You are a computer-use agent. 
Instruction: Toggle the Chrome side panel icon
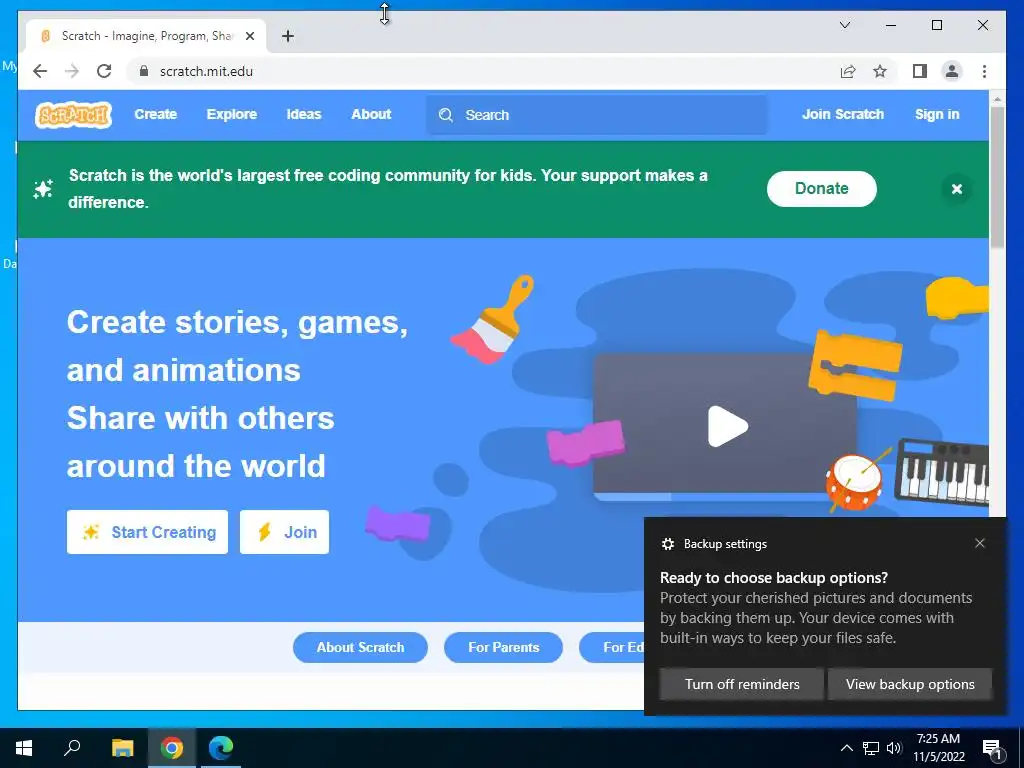pyautogui.click(x=920, y=71)
